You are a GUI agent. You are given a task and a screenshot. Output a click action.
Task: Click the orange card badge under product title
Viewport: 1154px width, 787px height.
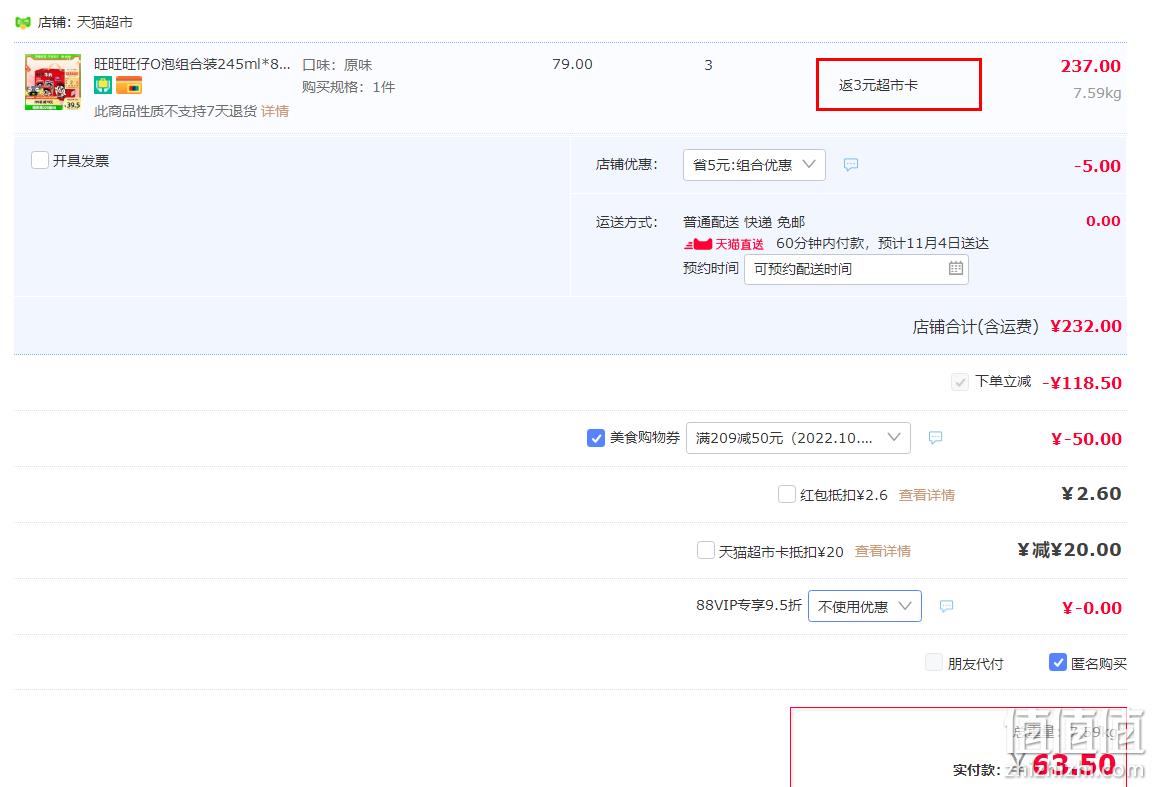[x=129, y=85]
